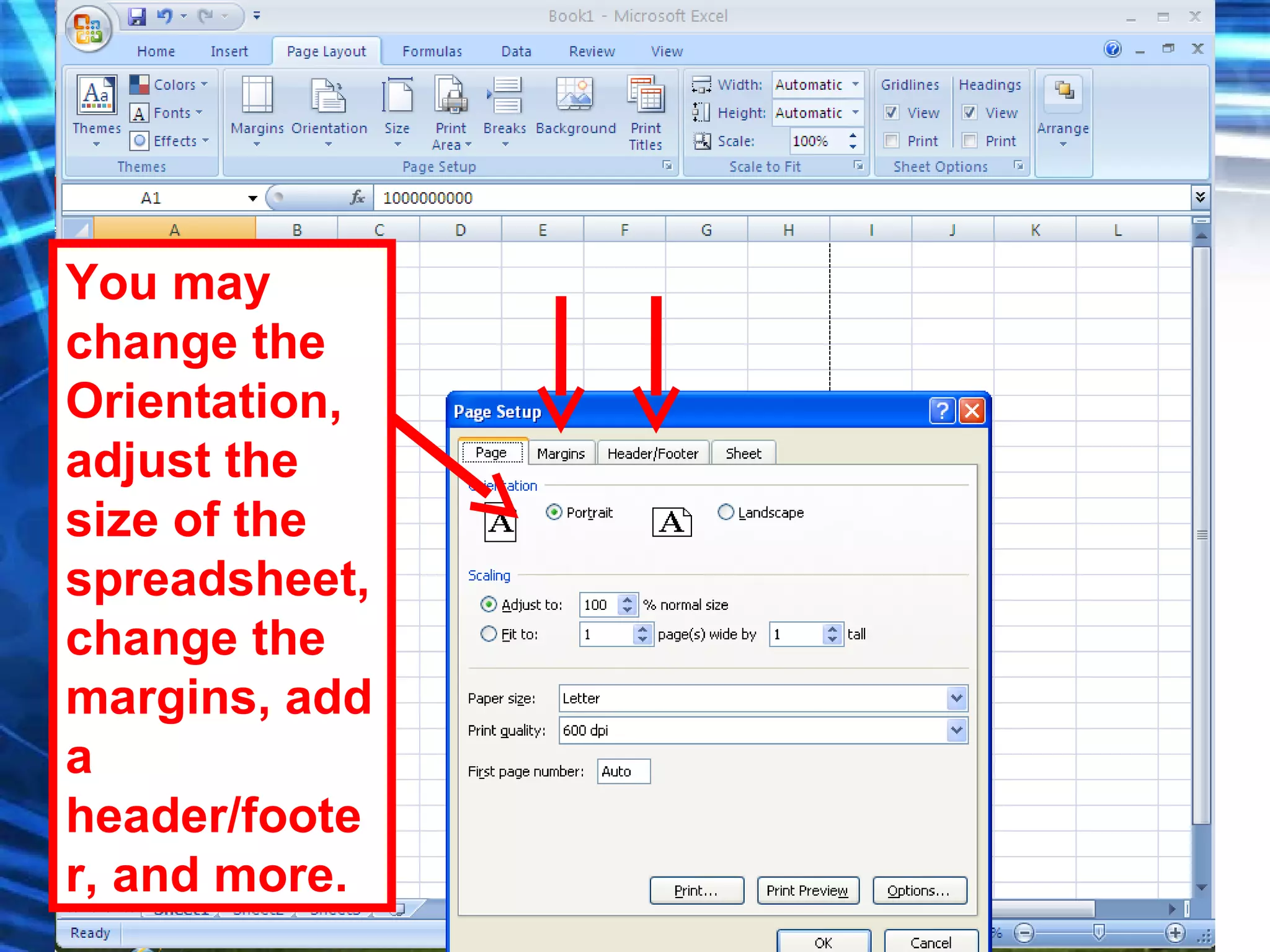The width and height of the screenshot is (1270, 952).
Task: Adjust pages wide spinner
Action: click(x=643, y=634)
